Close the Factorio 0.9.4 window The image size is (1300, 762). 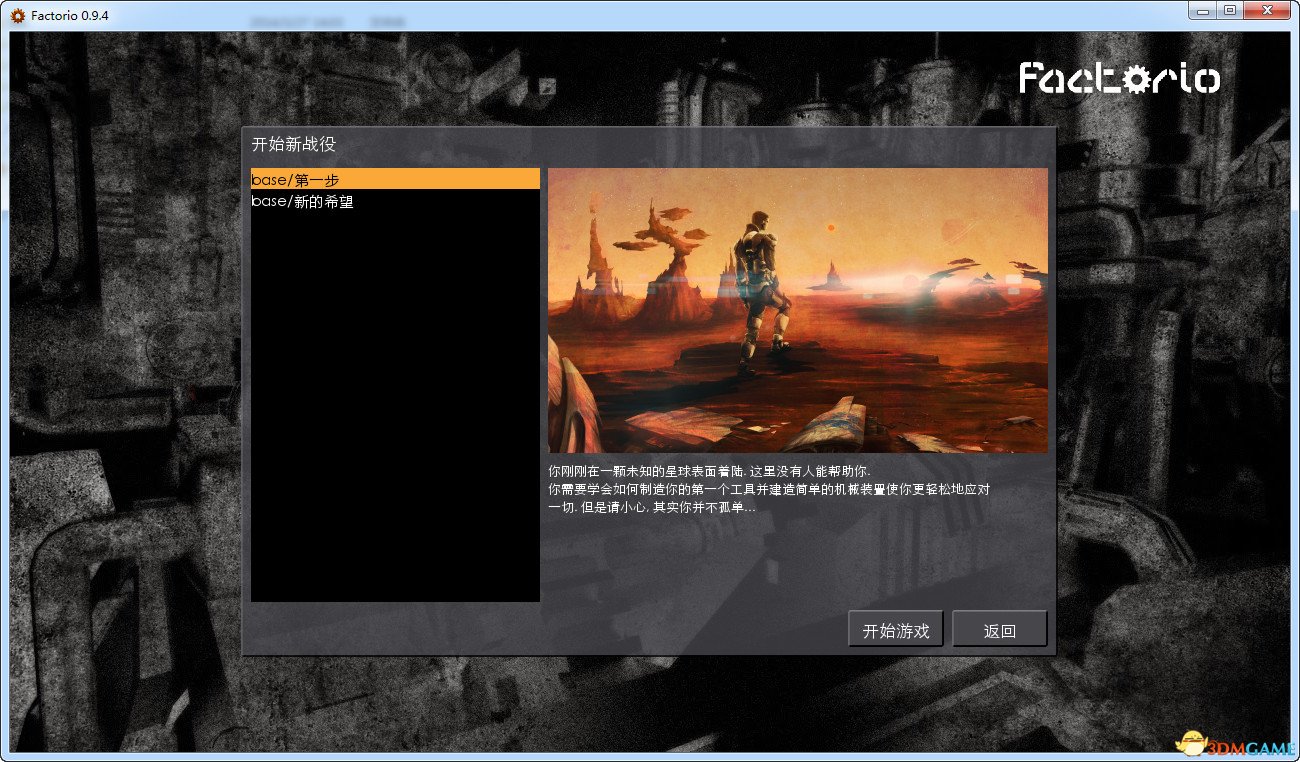(1267, 11)
